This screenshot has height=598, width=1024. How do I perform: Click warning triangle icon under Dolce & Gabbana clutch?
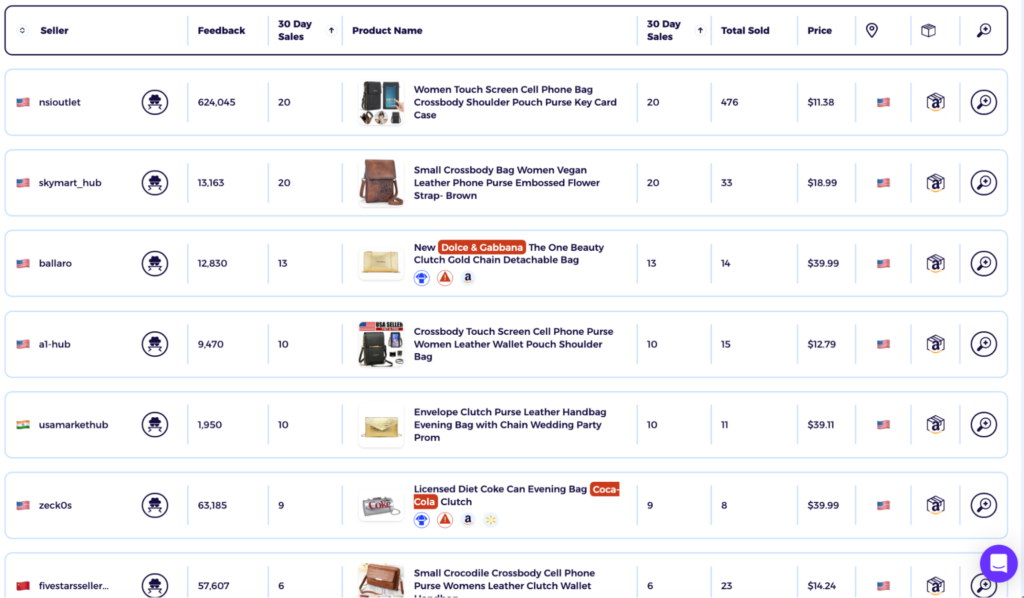445,278
